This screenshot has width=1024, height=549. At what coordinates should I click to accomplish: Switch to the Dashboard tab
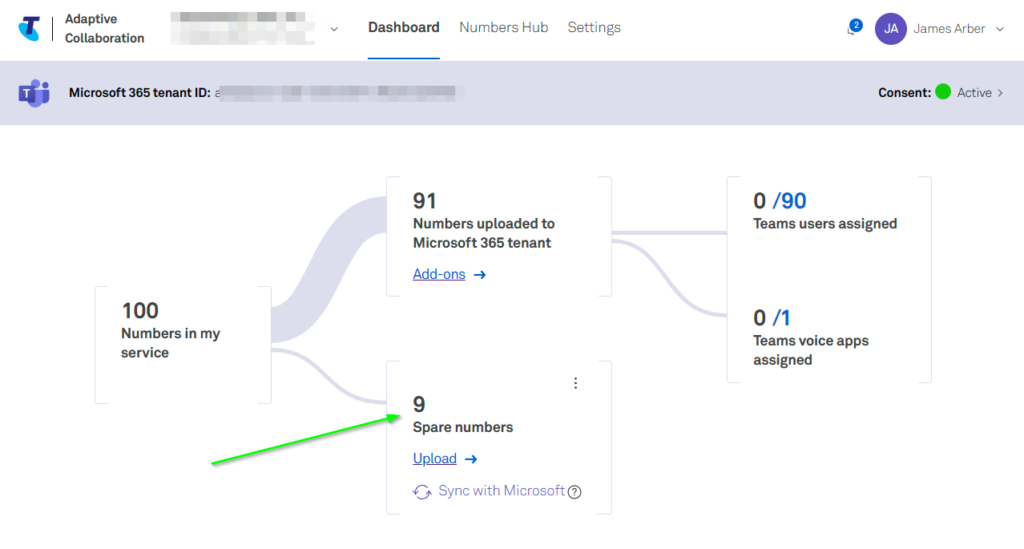click(x=404, y=27)
